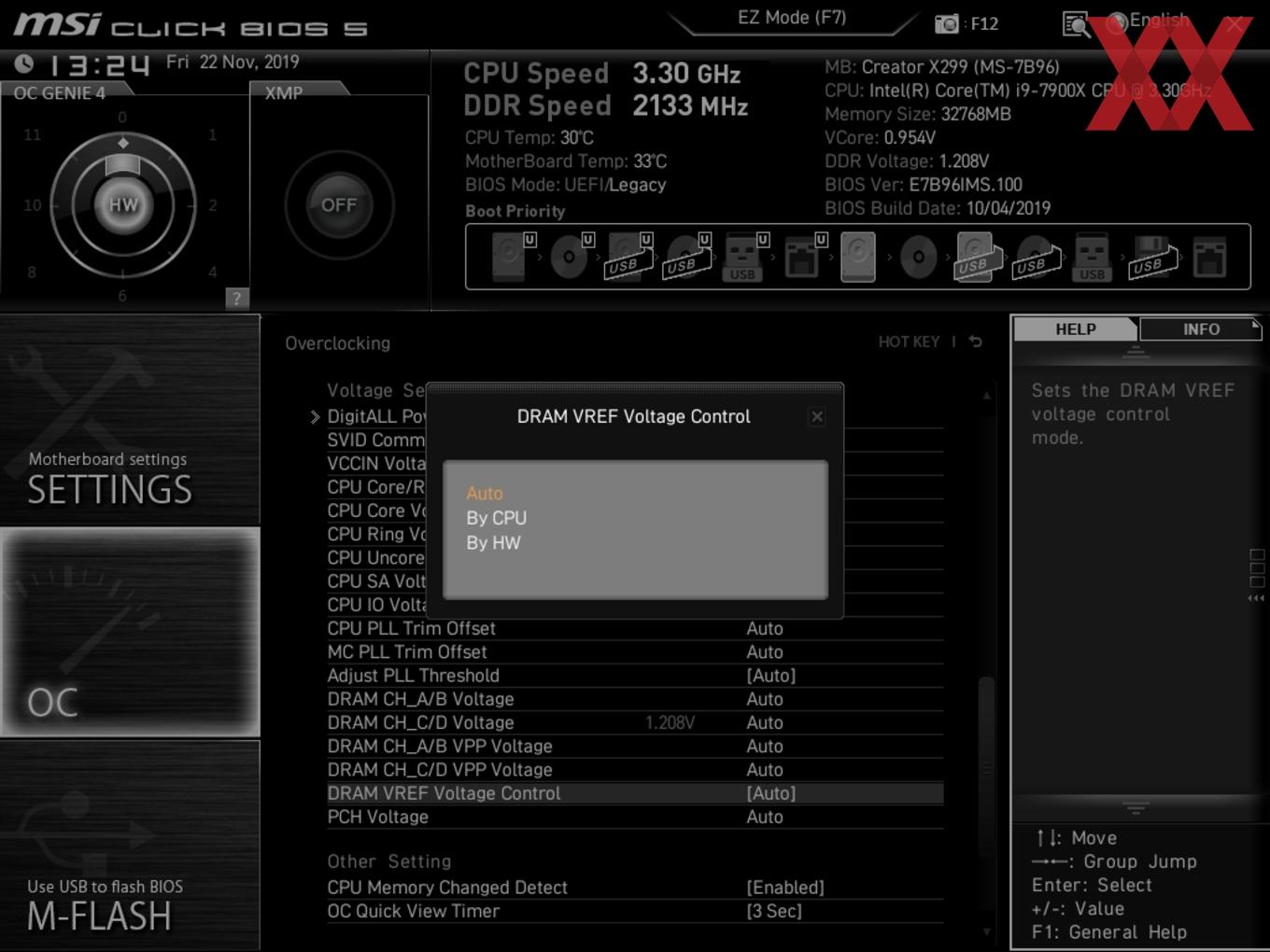Click the Boot Priority label

[515, 211]
